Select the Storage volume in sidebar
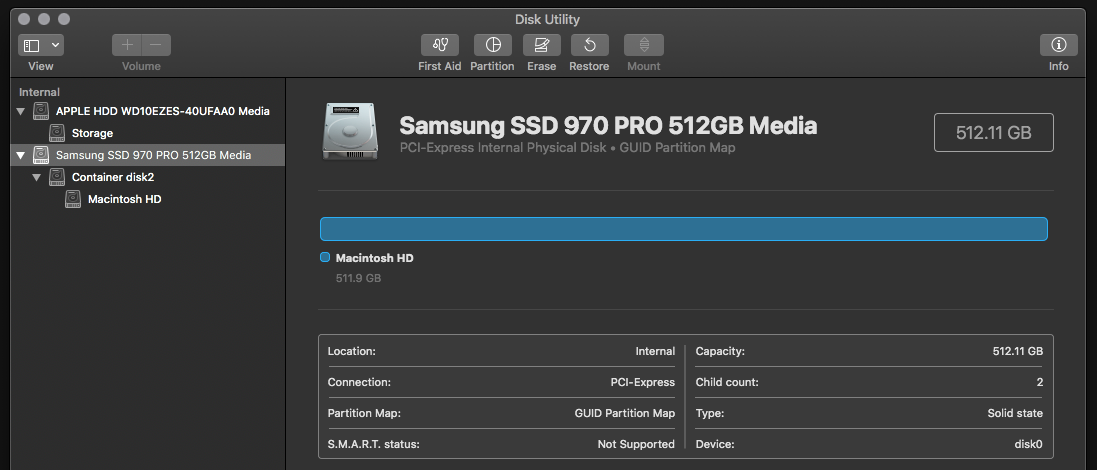This screenshot has height=470, width=1097. (92, 133)
